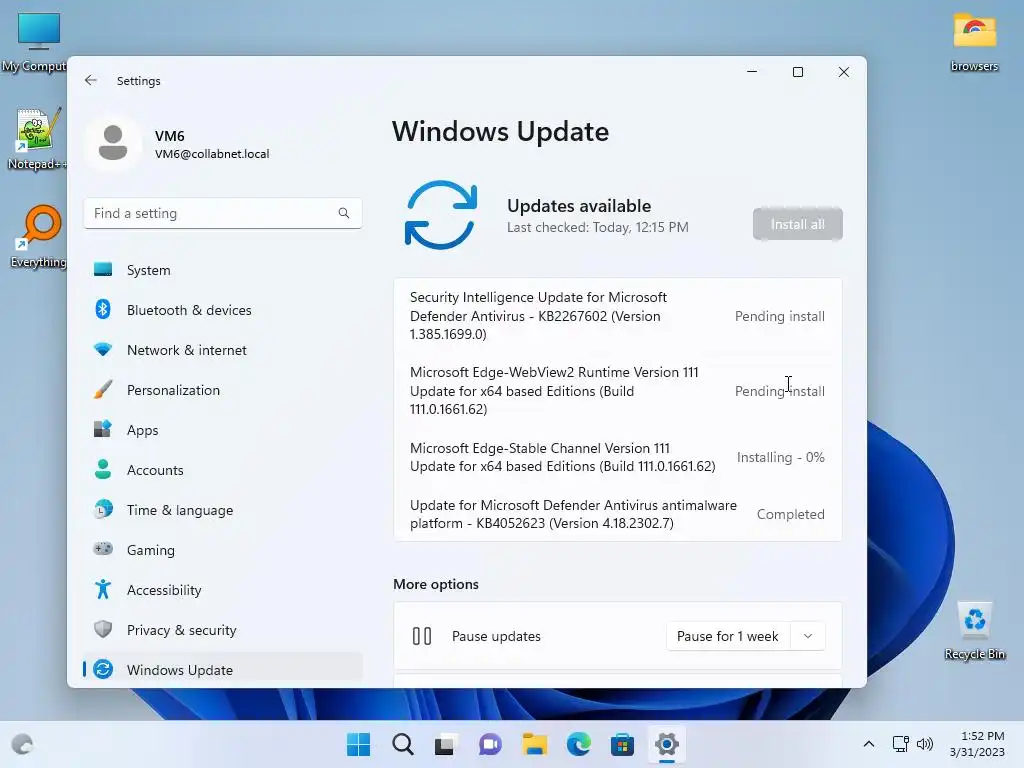The image size is (1024, 768).
Task: Click the VM6 user profile avatar
Action: point(113,143)
